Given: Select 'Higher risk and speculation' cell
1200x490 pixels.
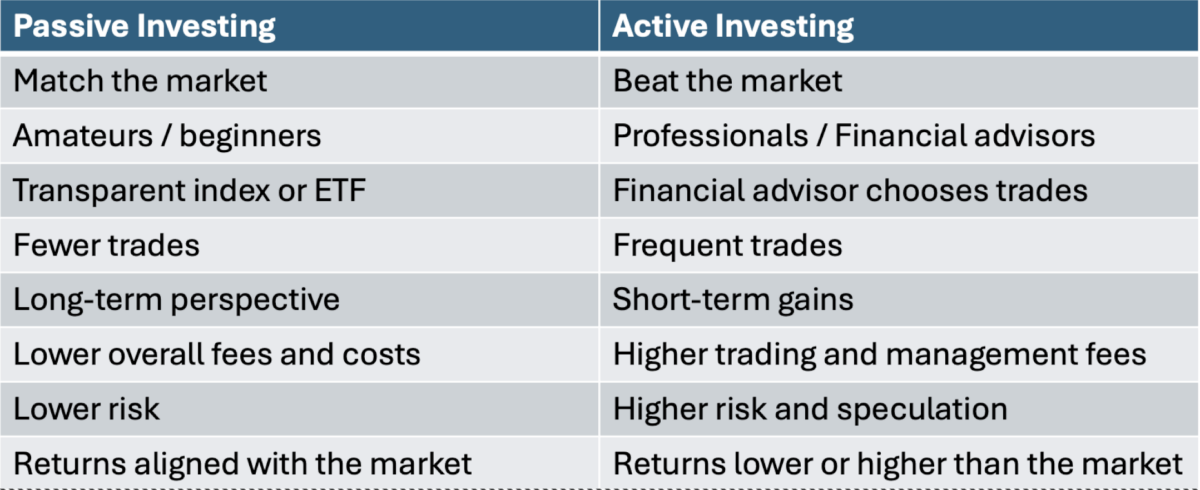Looking at the screenshot, I should (900, 409).
